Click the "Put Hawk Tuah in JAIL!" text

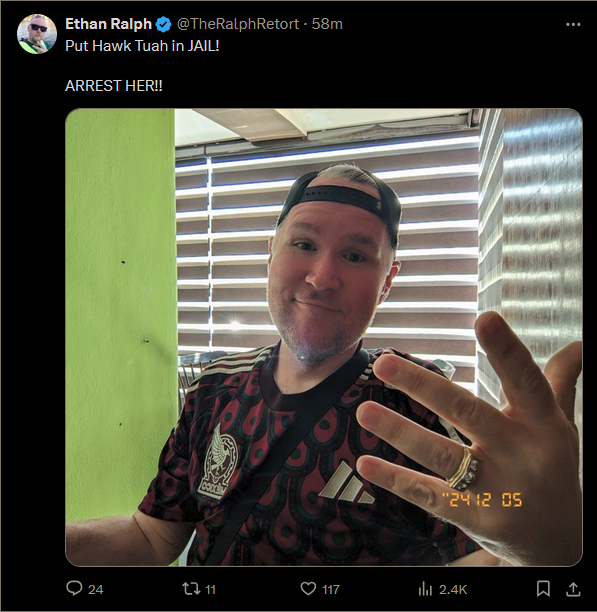point(142,46)
